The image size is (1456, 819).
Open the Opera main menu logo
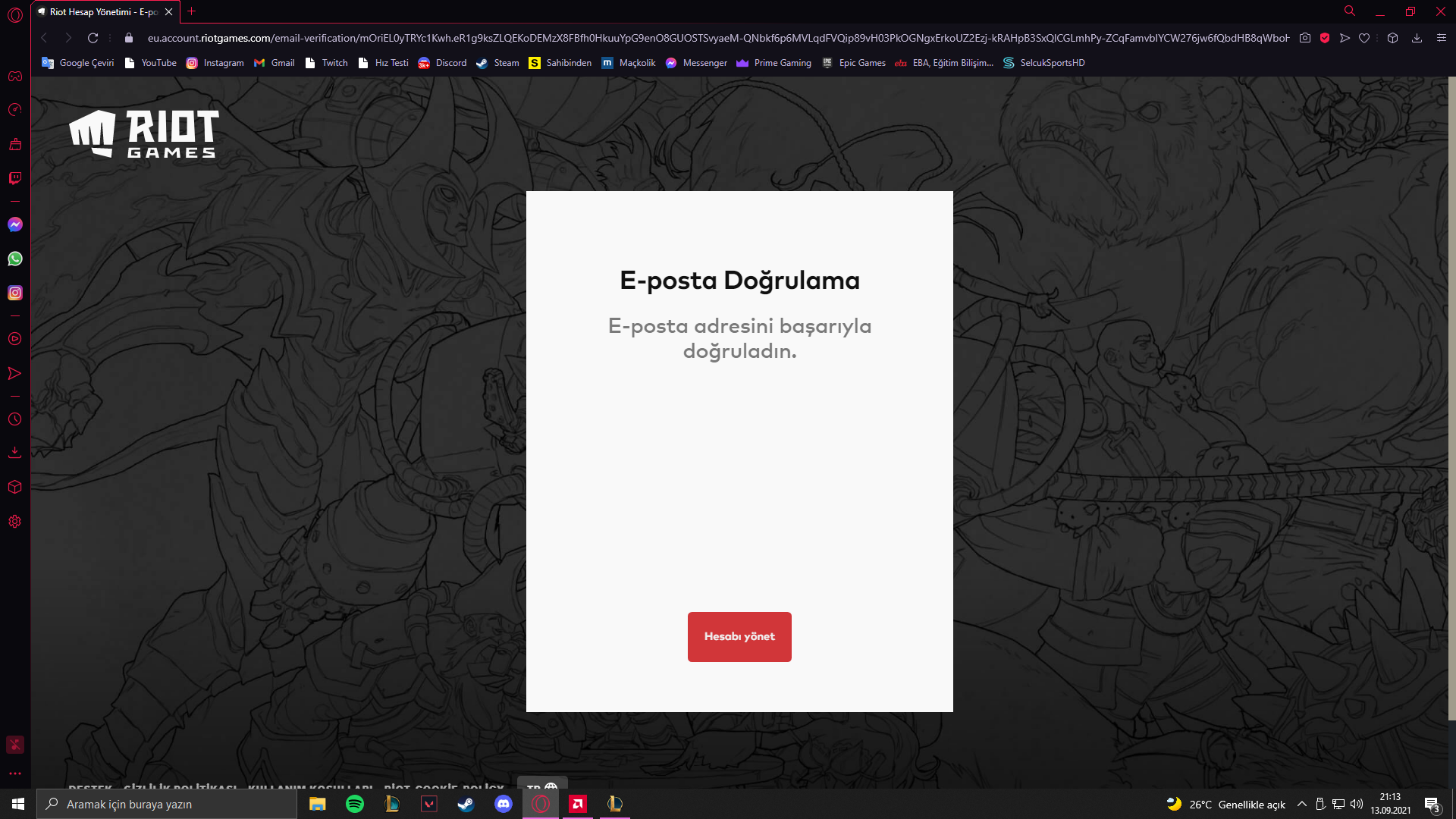[14, 14]
